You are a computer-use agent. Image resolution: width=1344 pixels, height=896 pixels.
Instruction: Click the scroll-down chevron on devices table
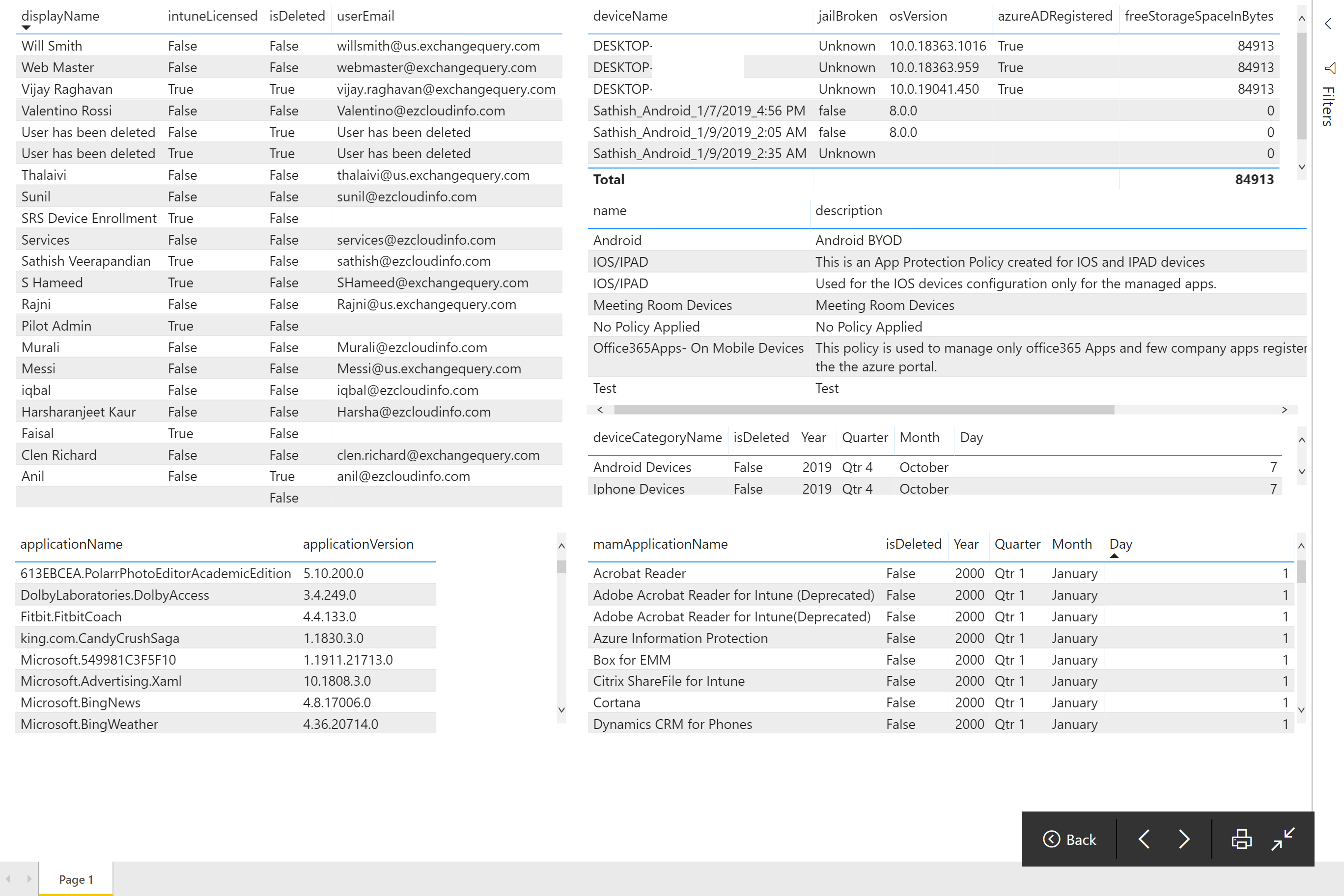1302,167
